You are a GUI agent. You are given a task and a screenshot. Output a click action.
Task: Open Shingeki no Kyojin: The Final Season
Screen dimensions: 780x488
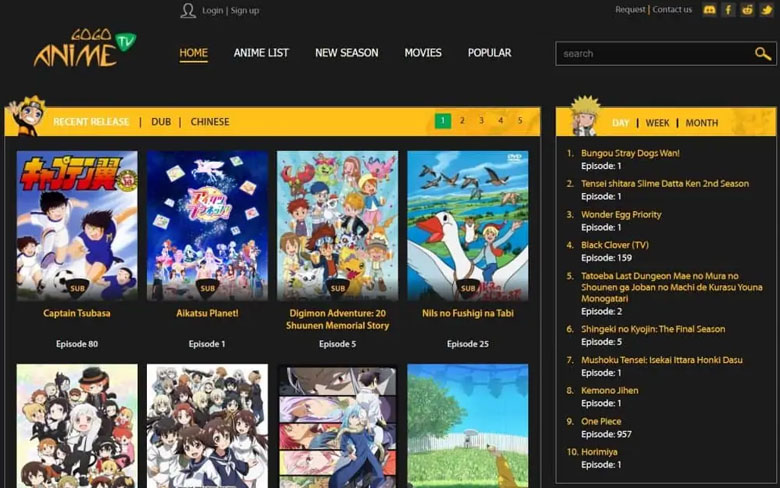click(x=653, y=329)
